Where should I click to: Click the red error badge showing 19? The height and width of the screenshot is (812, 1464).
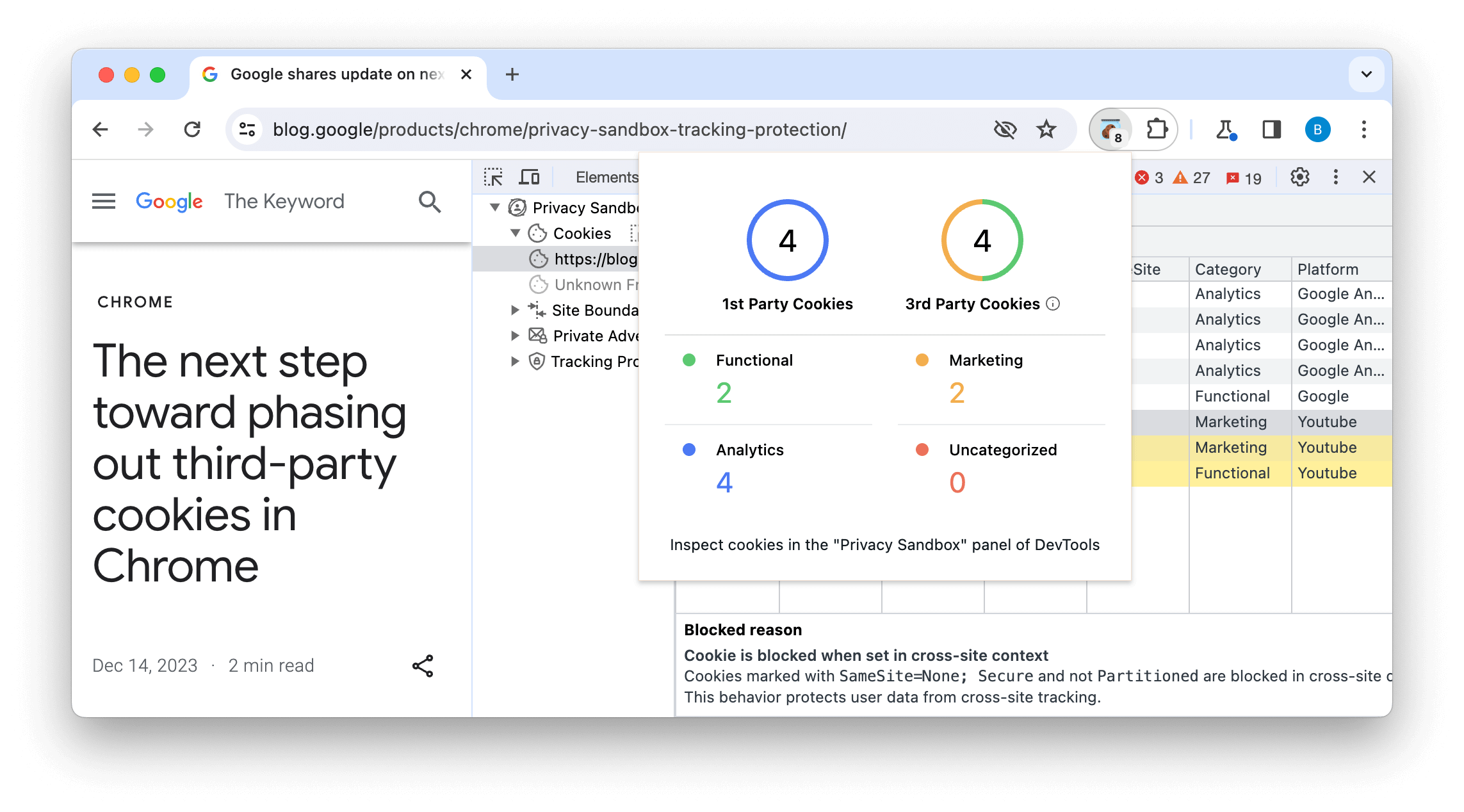click(1243, 177)
